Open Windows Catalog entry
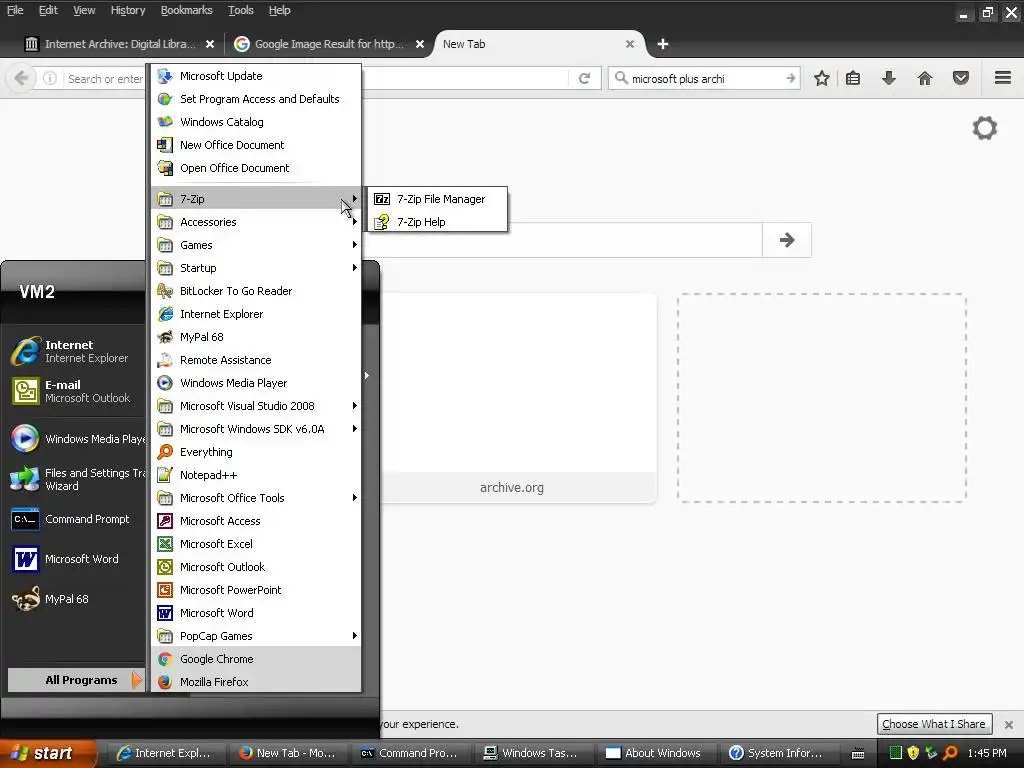 [x=256, y=121]
